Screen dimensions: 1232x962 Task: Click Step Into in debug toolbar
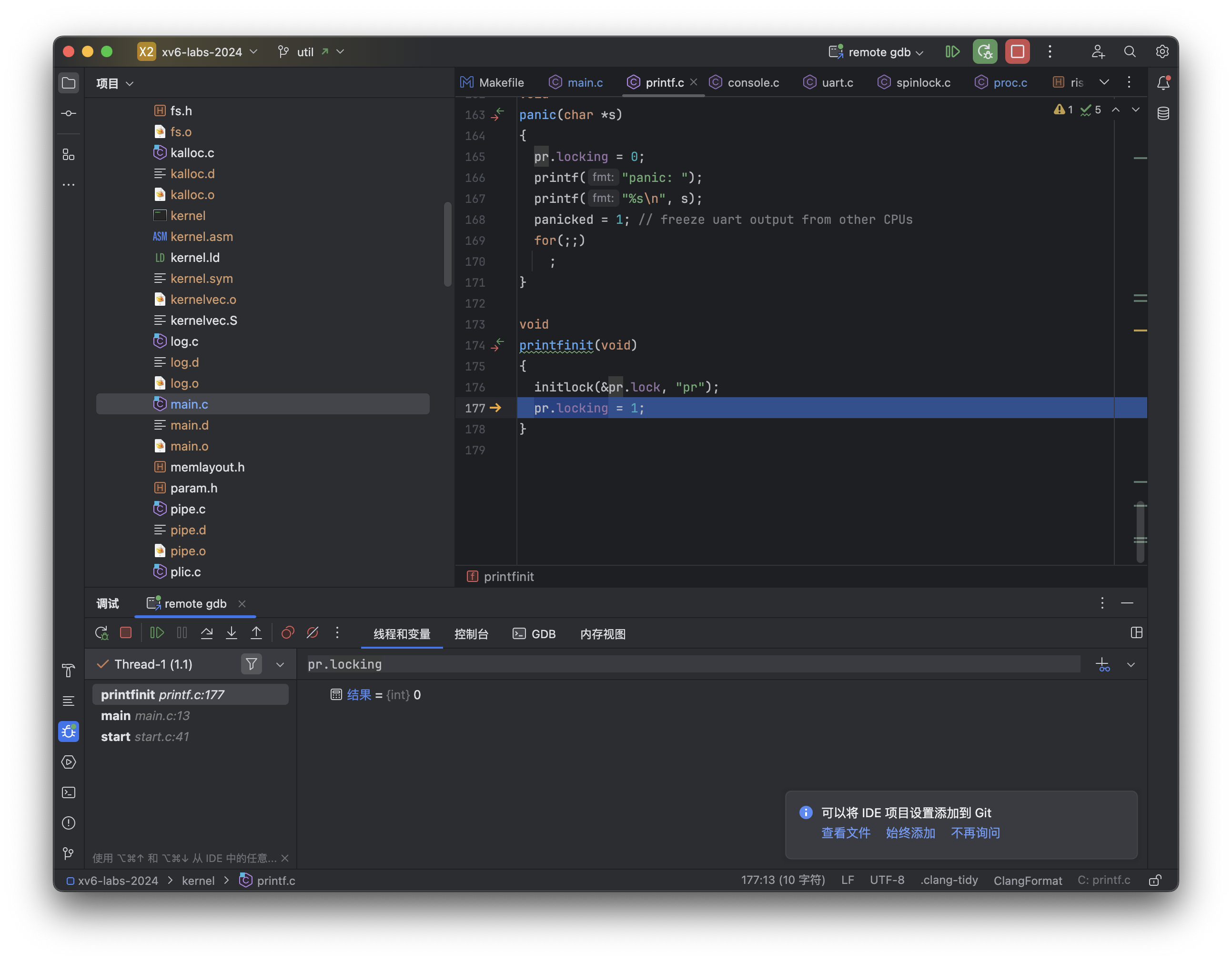231,633
